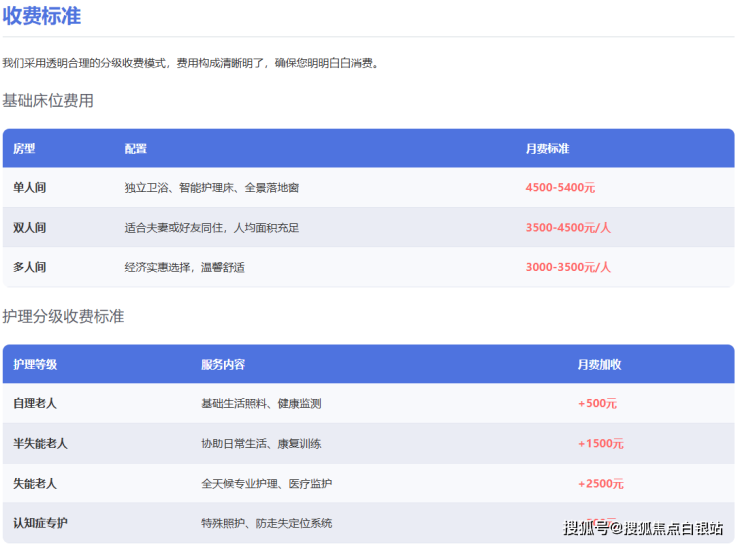Viewport: 740px width, 544px height.
Task: Select the 护理分级收费标准 section title
Action: coord(63,316)
